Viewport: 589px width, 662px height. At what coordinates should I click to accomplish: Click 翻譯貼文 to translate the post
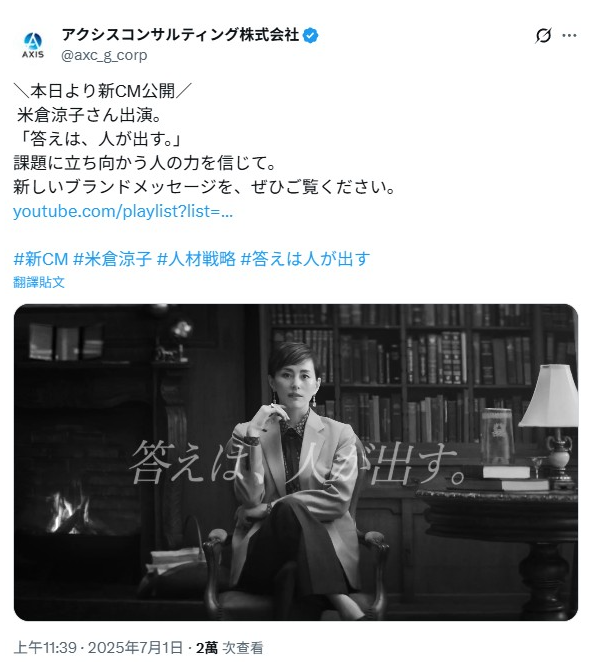tap(39, 282)
